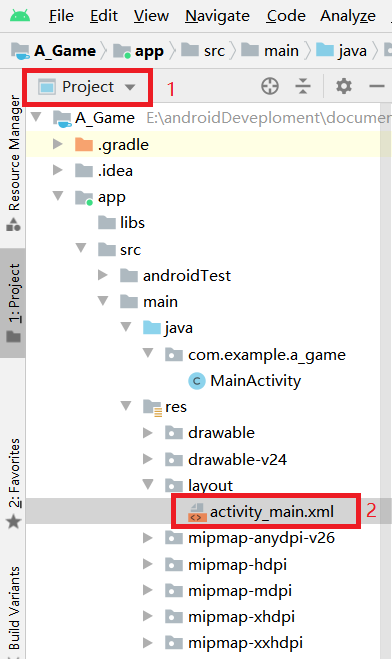Click the app module folder icon
This screenshot has height=659, width=392.
[84, 197]
